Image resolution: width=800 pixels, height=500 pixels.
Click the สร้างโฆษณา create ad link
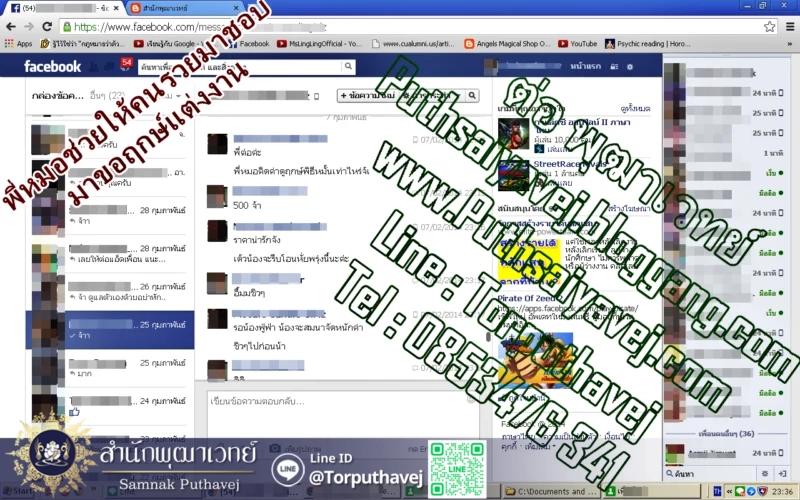(629, 209)
